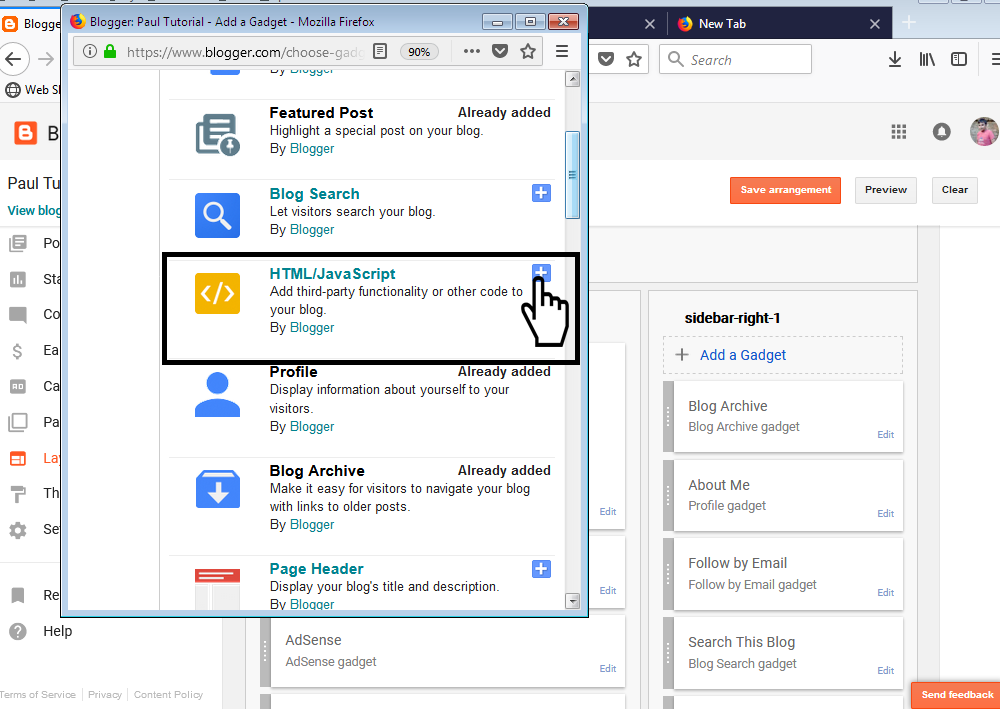This screenshot has height=709, width=1000.
Task: Click the View blog link
Action: click(34, 210)
